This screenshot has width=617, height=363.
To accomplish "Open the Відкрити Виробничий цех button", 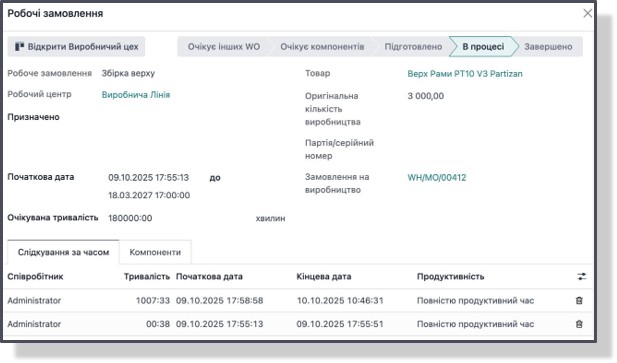I will click(76, 47).
